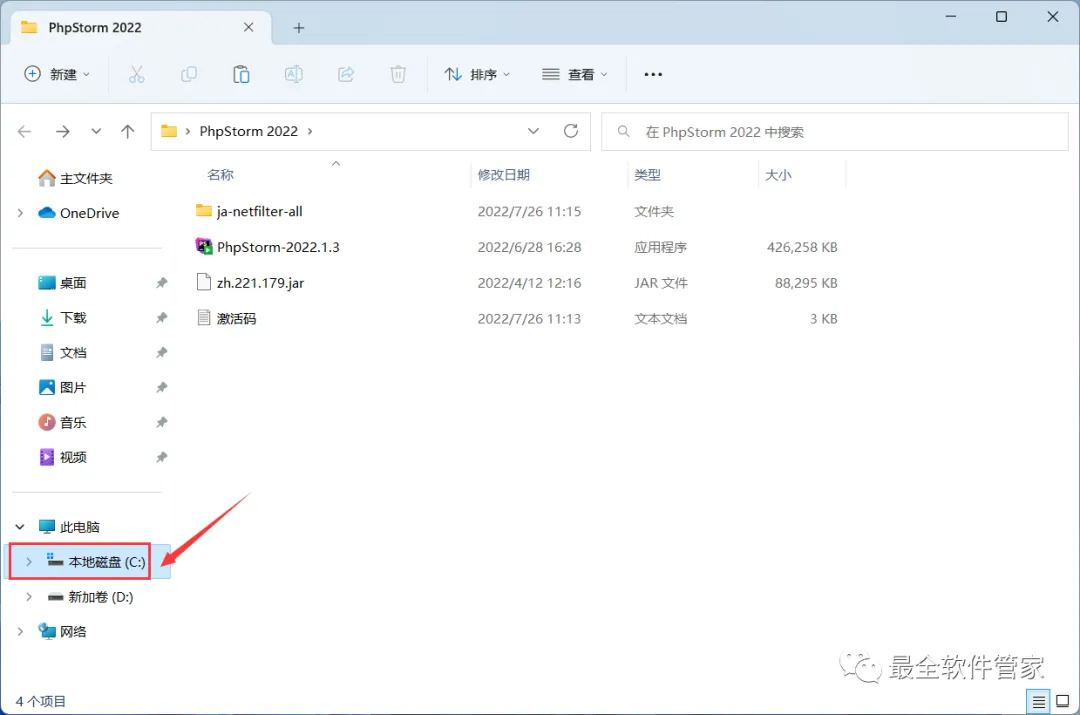Sort by 大小 column header

click(778, 175)
